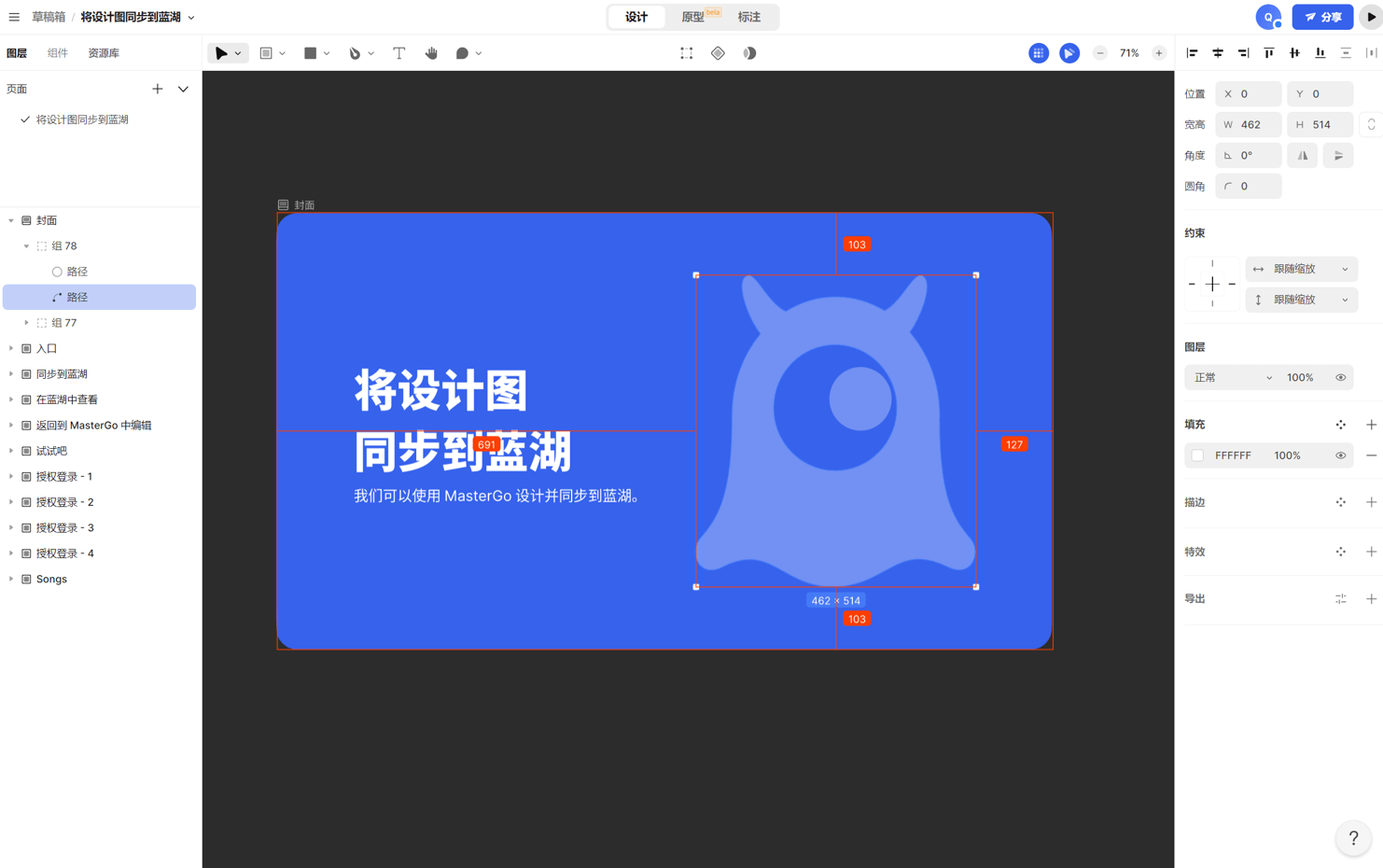The height and width of the screenshot is (868, 1383).
Task: Click the 草稿箱 breadcrumb link
Action: [49, 17]
